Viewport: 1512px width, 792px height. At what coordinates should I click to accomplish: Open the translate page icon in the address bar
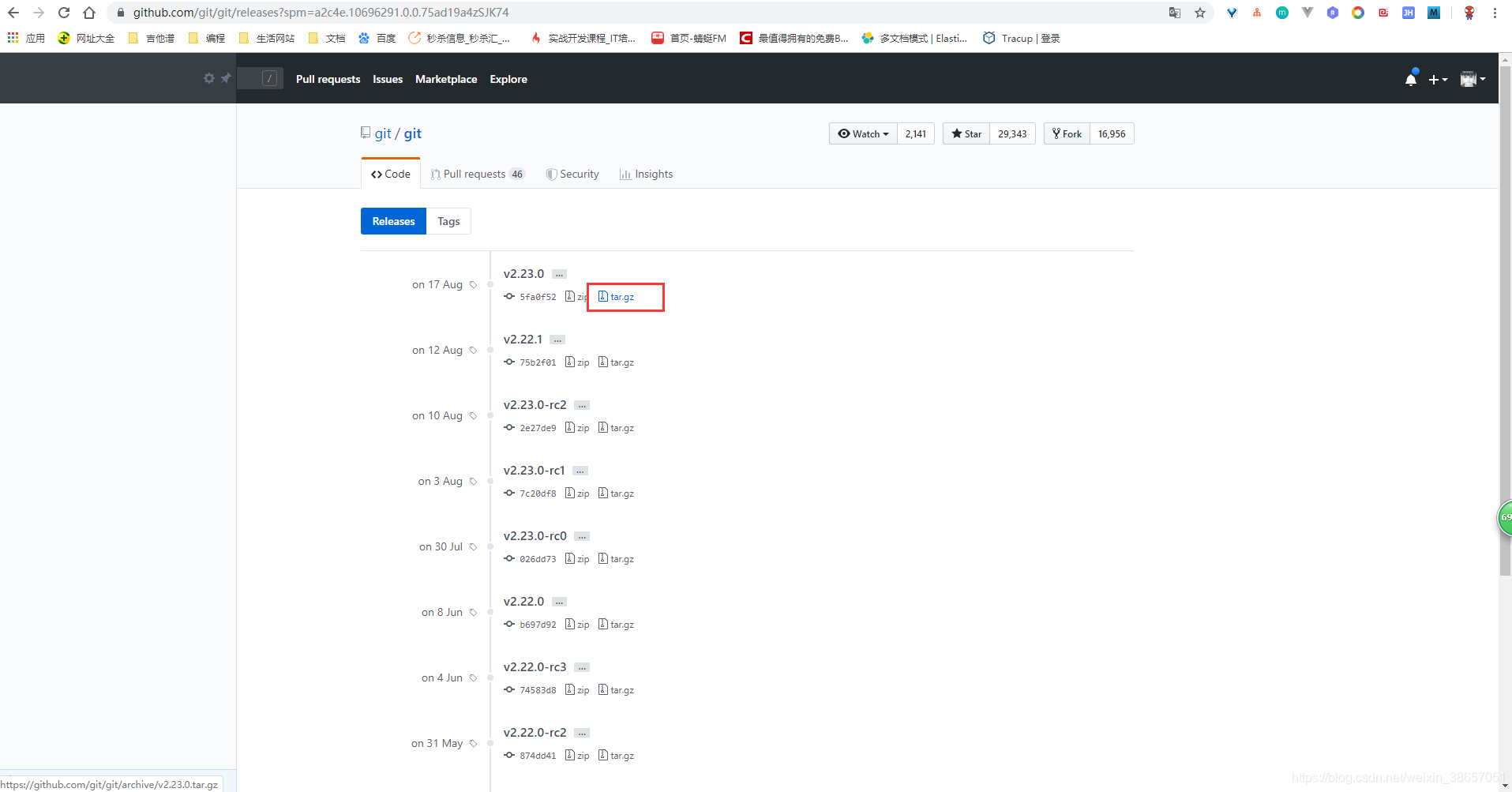1175,13
